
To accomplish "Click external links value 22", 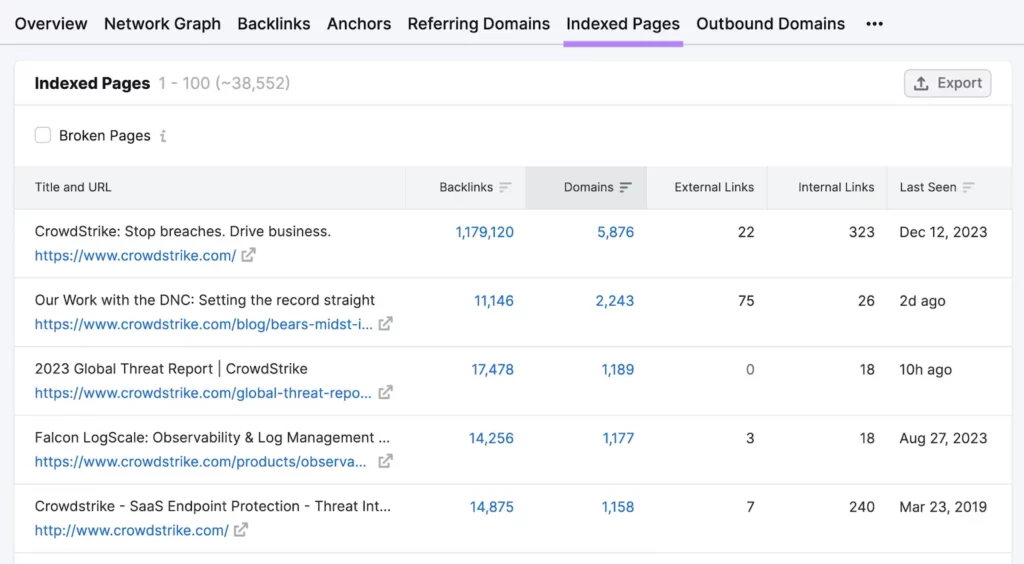I will tap(746, 232).
